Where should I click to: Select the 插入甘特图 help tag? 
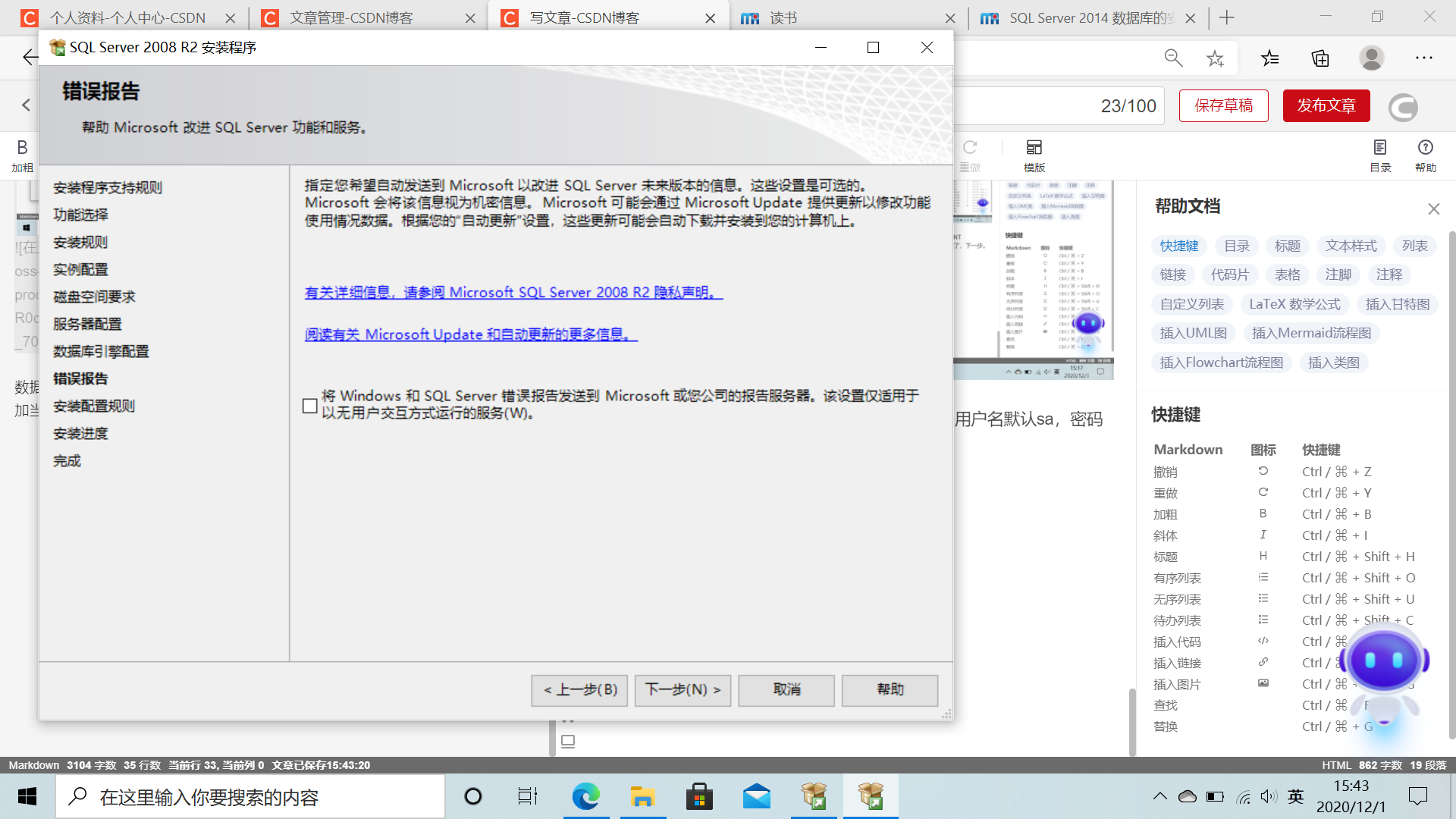coord(1397,305)
